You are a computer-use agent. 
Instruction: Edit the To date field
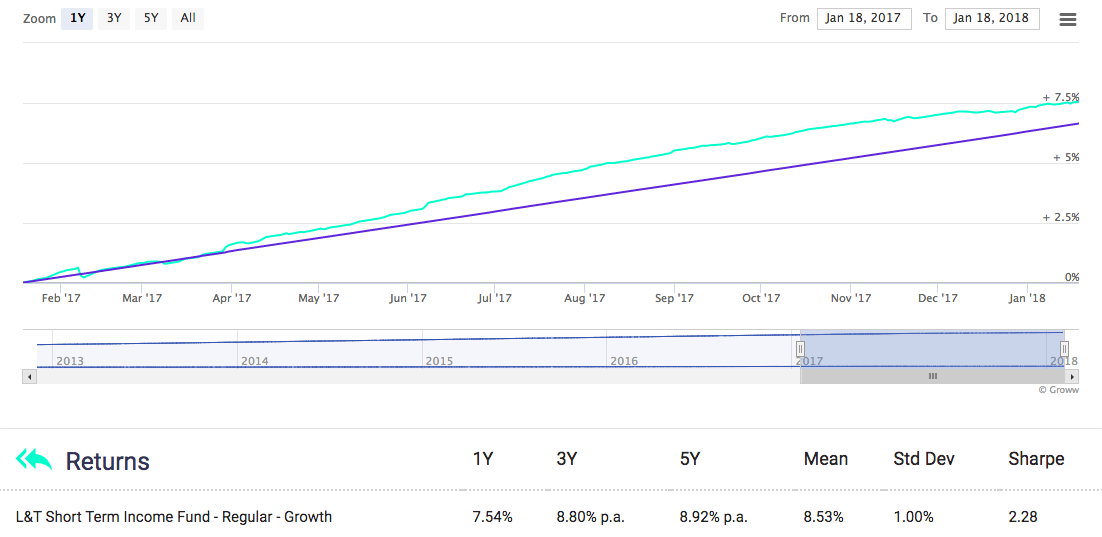992,18
